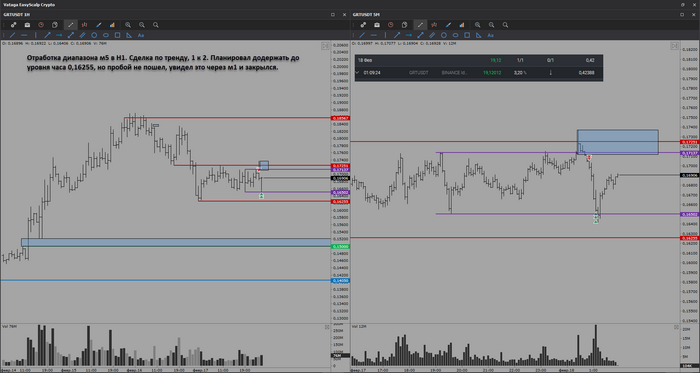The image size is (700, 373).
Task: Click the mouse icon in GRTUSDT 5M toolbar
Action: pyautogui.click(x=404, y=25)
